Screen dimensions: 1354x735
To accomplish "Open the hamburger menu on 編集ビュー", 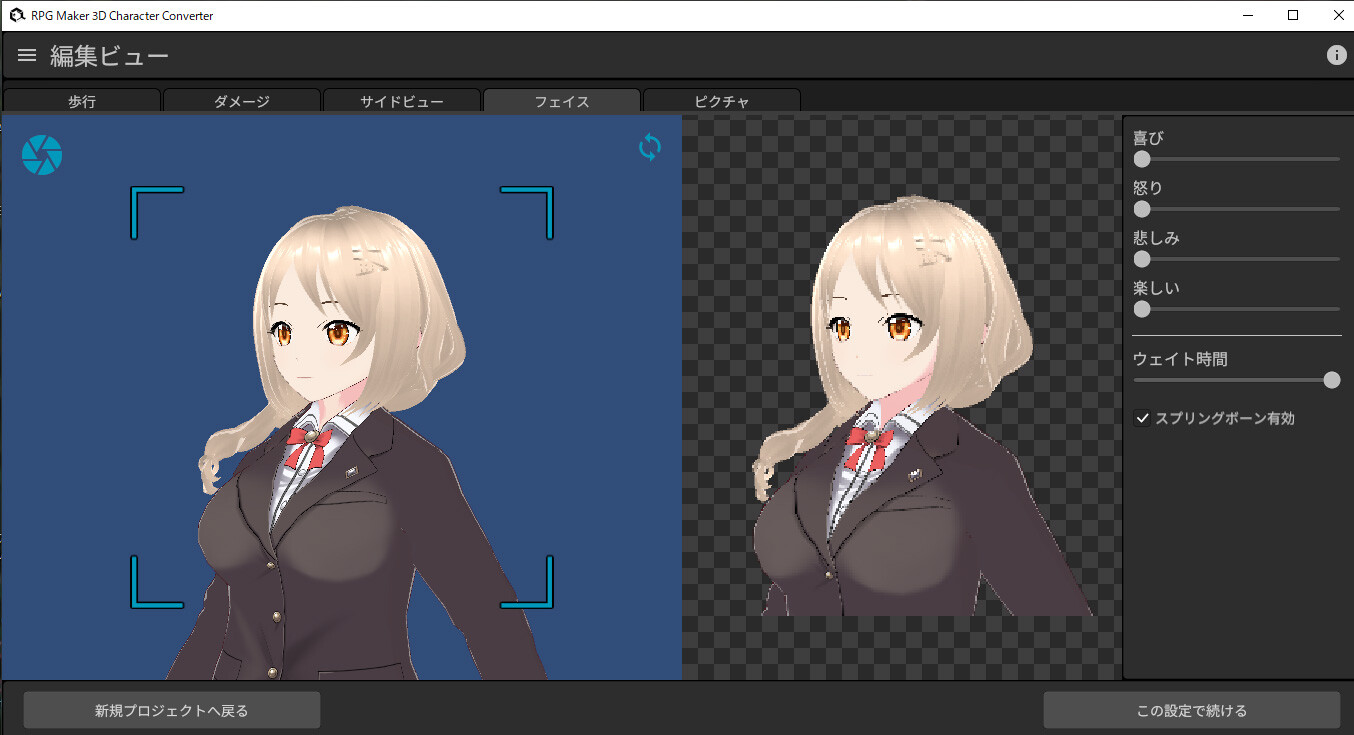I will 26,55.
